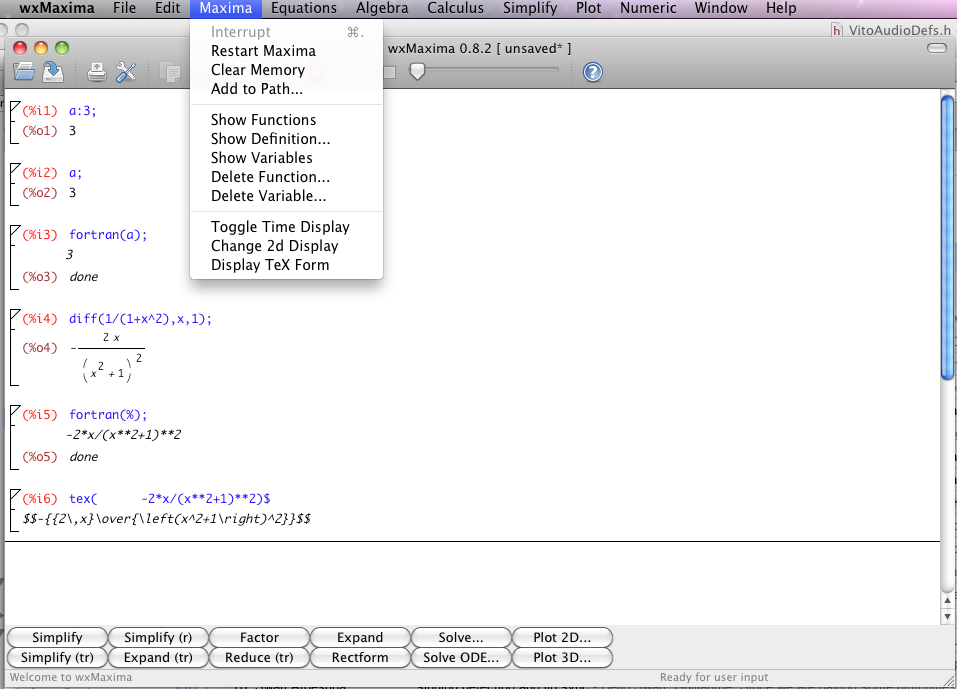Click the toolbar toggle pill at window top right

click(x=936, y=48)
